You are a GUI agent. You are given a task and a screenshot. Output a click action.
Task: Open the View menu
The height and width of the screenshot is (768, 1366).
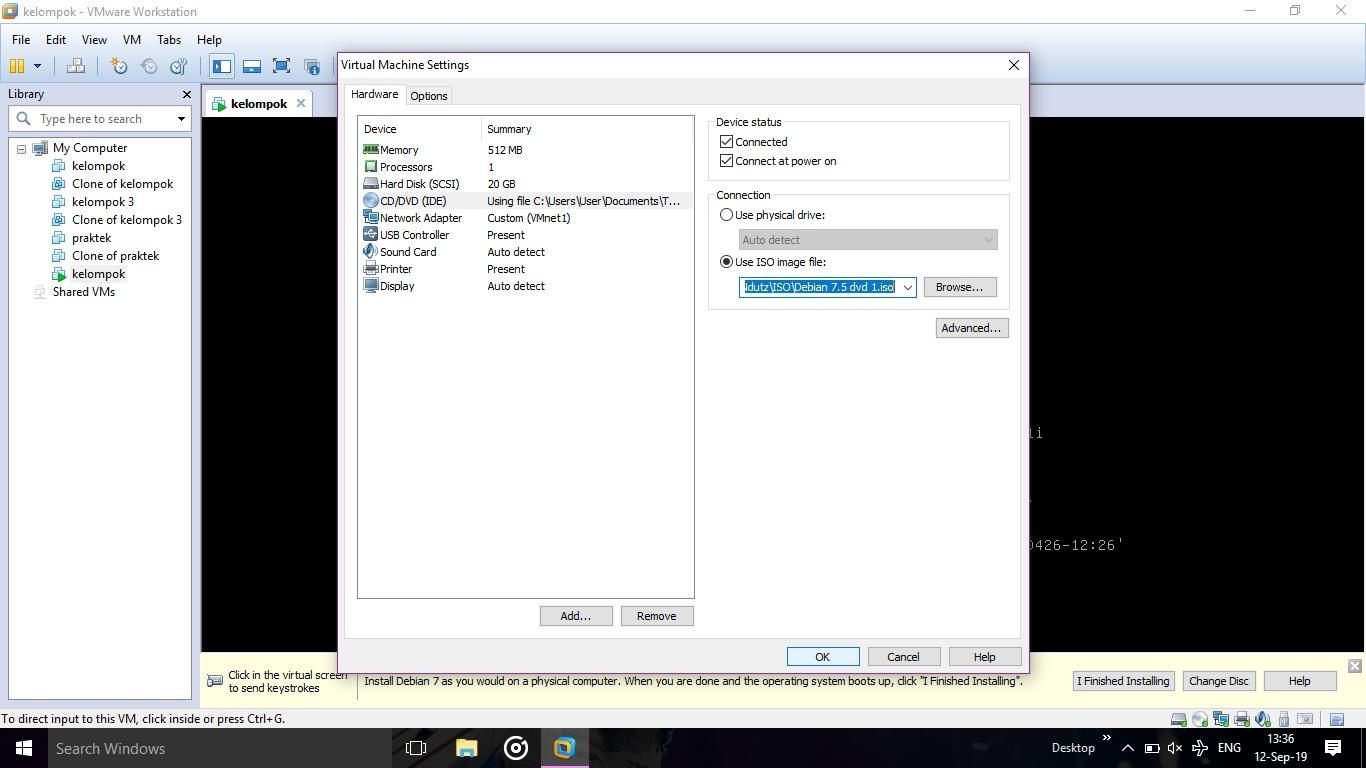94,40
